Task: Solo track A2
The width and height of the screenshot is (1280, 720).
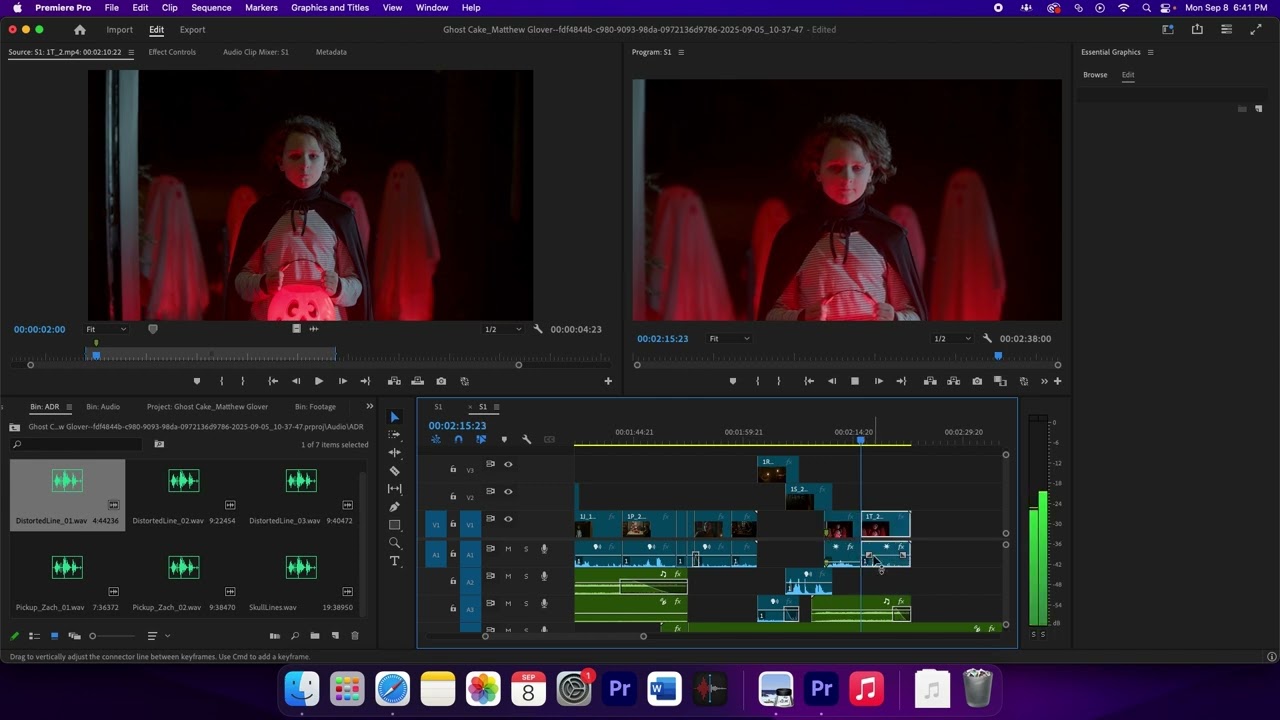Action: click(x=526, y=576)
